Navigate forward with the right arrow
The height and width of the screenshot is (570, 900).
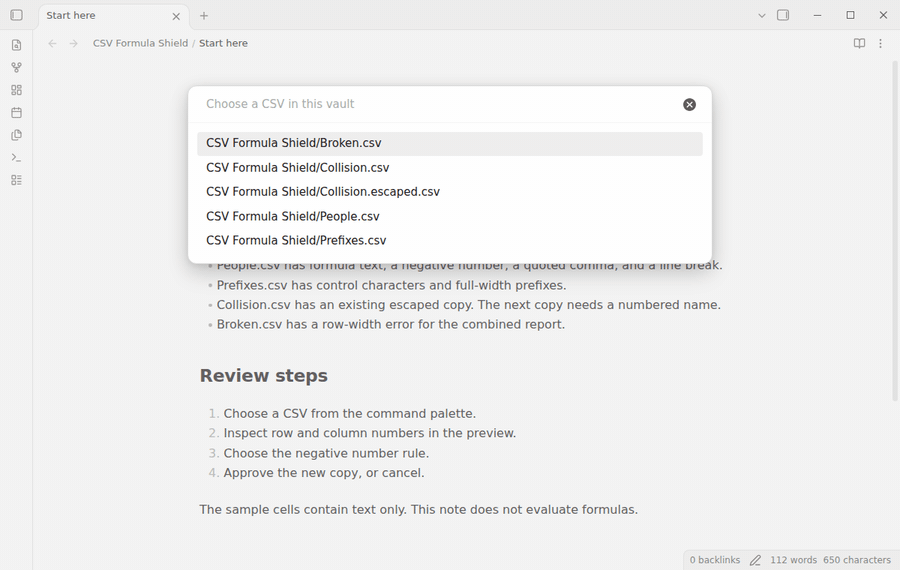pyautogui.click(x=73, y=43)
